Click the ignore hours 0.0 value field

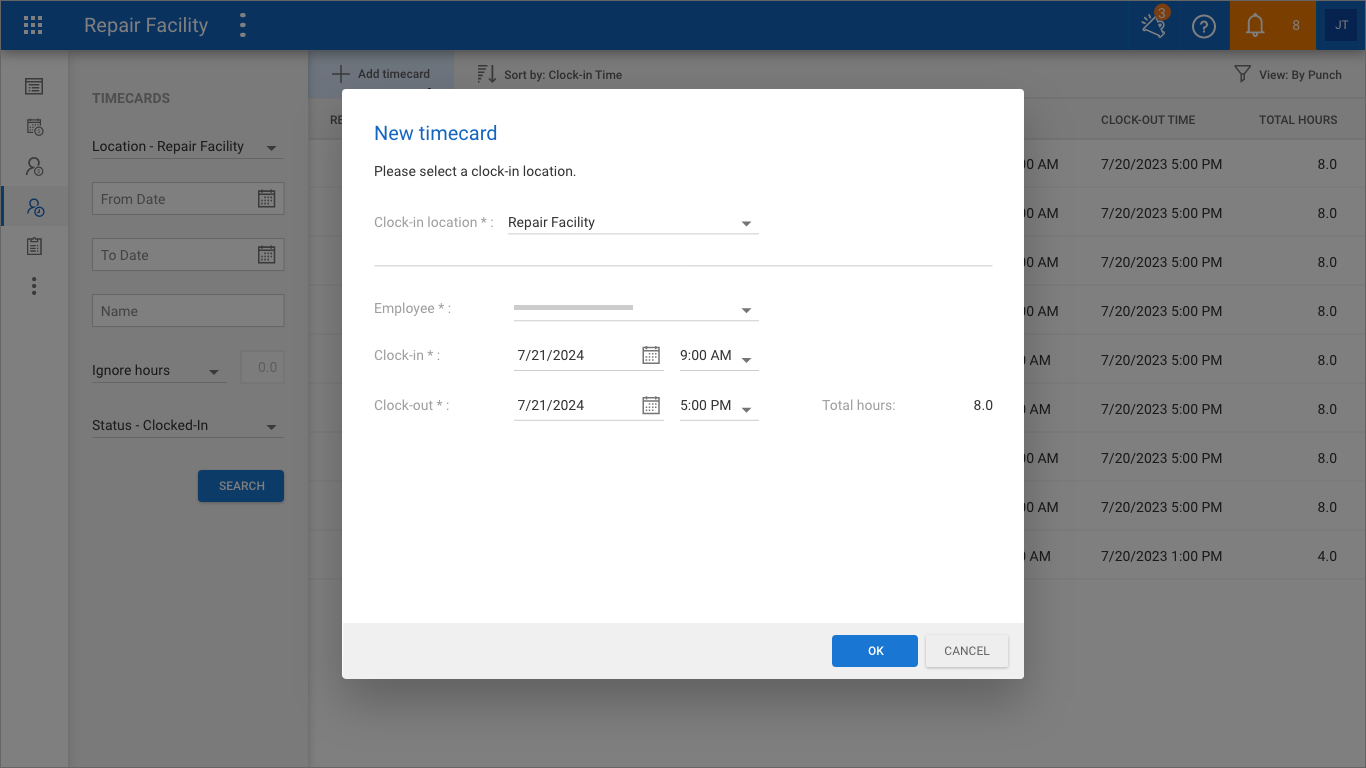click(x=262, y=367)
